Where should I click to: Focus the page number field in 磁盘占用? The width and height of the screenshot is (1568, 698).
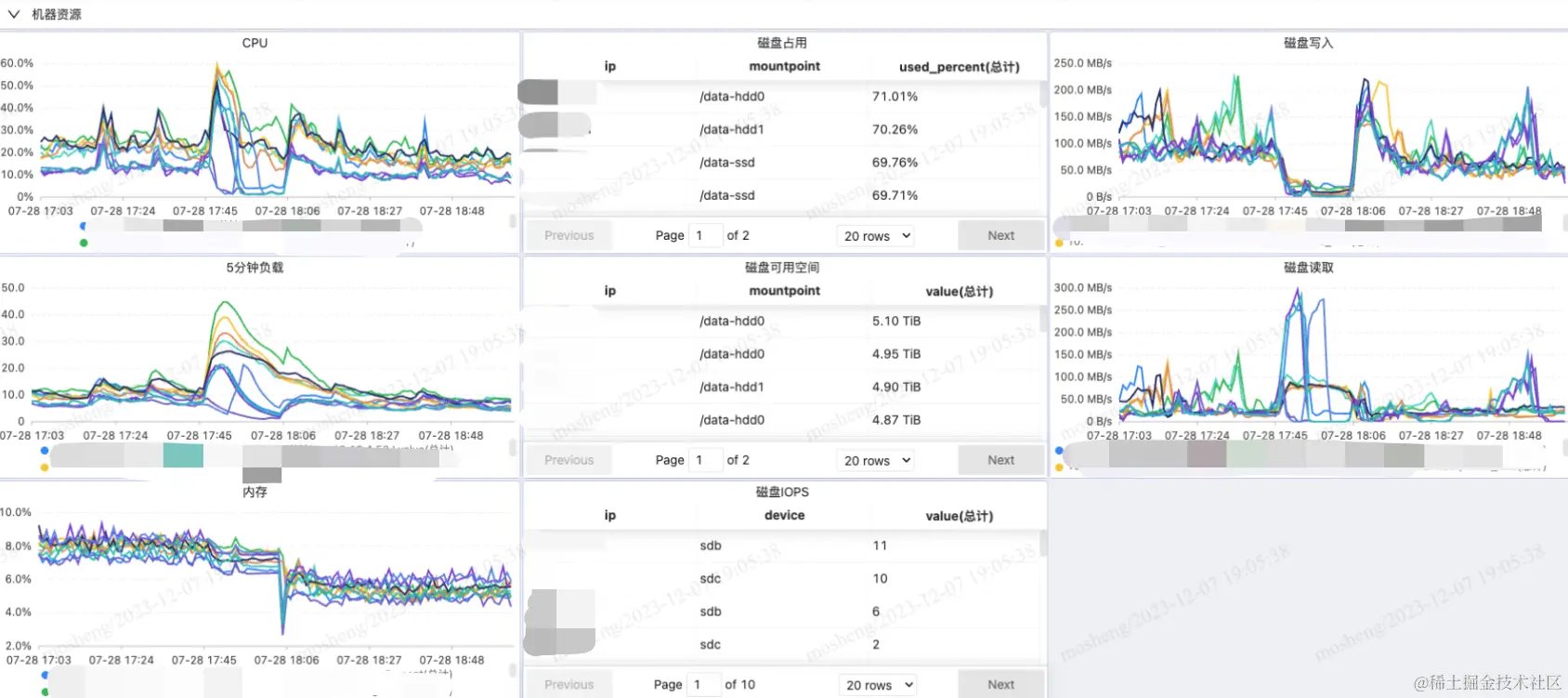click(706, 236)
